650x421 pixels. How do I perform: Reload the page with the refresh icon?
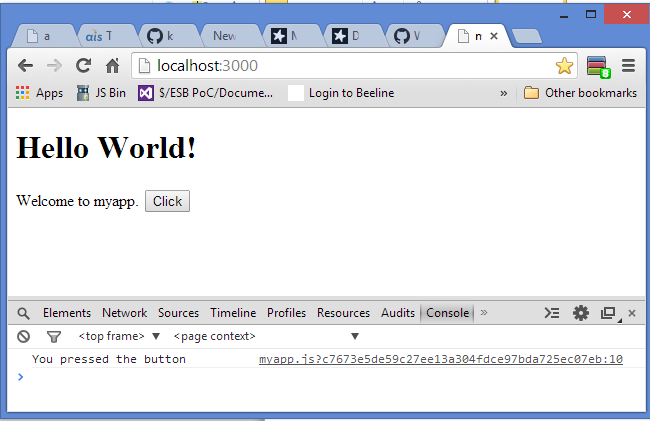pyautogui.click(x=84, y=66)
